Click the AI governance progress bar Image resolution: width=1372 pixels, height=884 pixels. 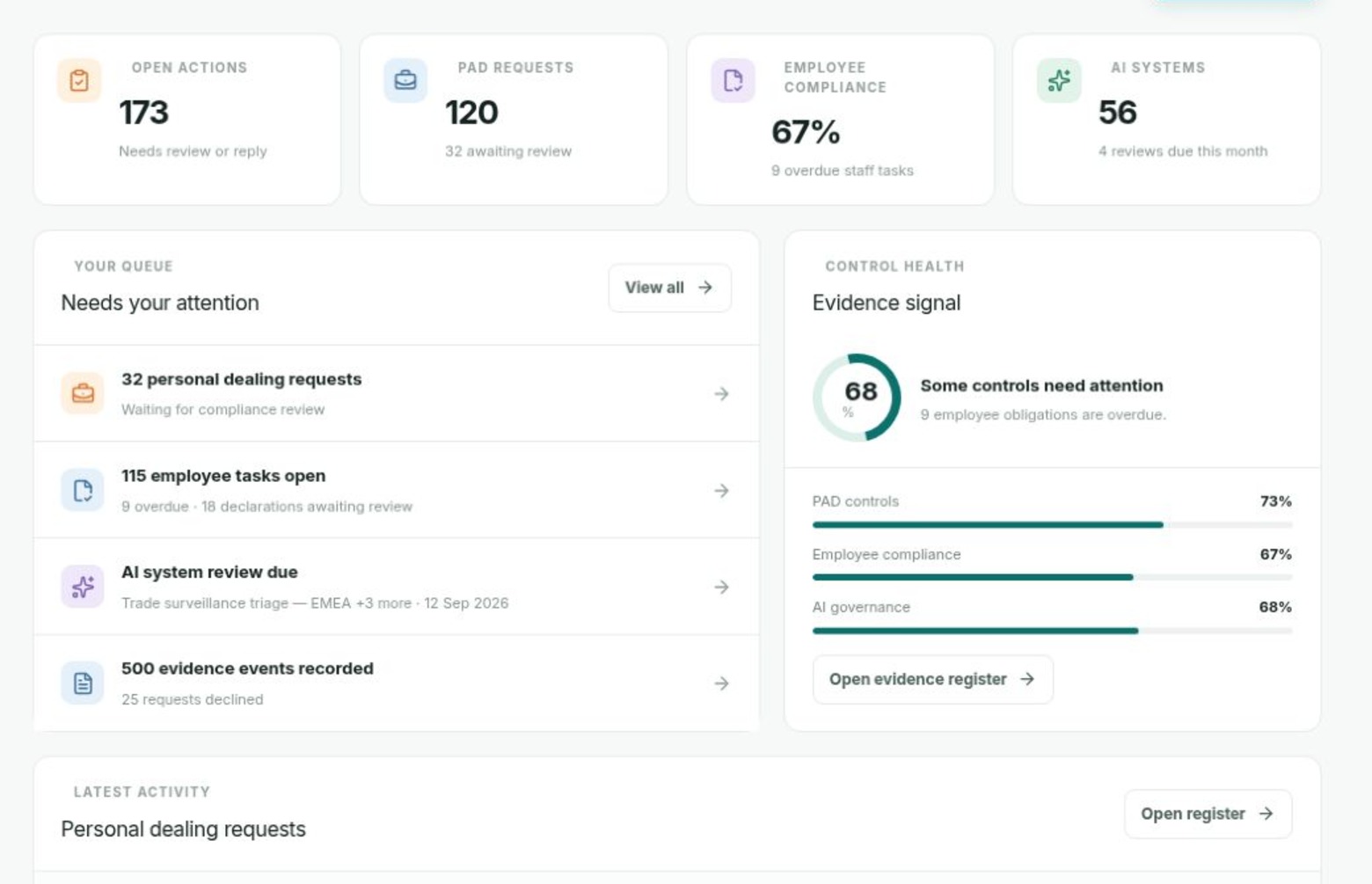pos(1052,631)
